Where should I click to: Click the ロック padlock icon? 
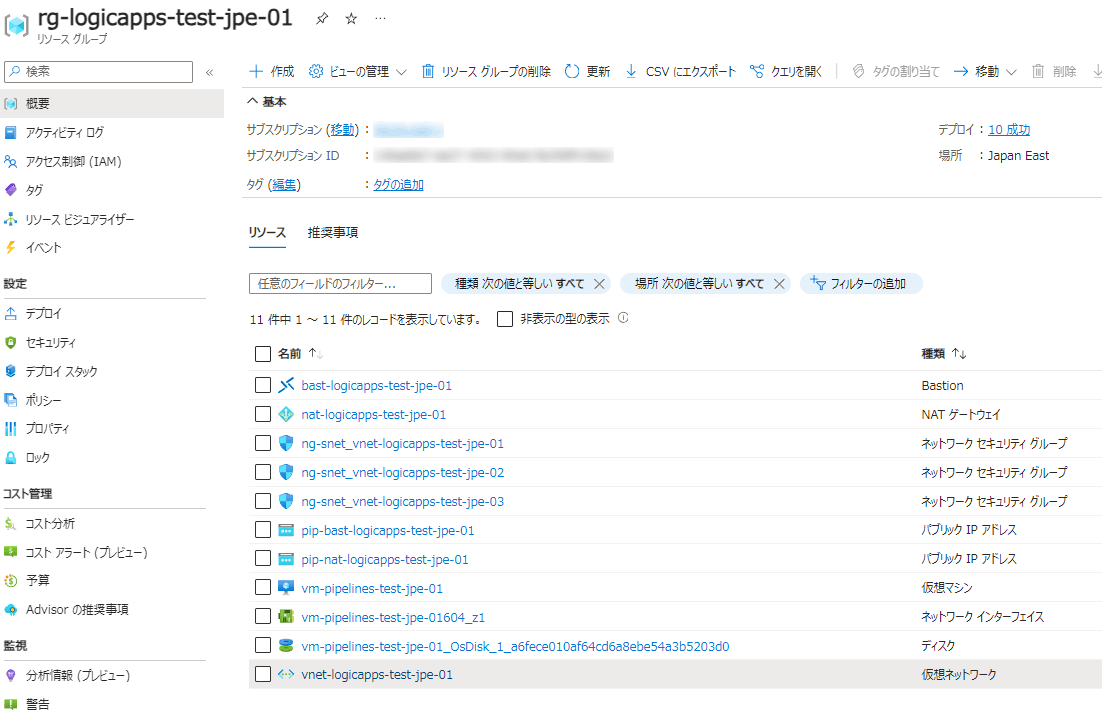pos(11,457)
